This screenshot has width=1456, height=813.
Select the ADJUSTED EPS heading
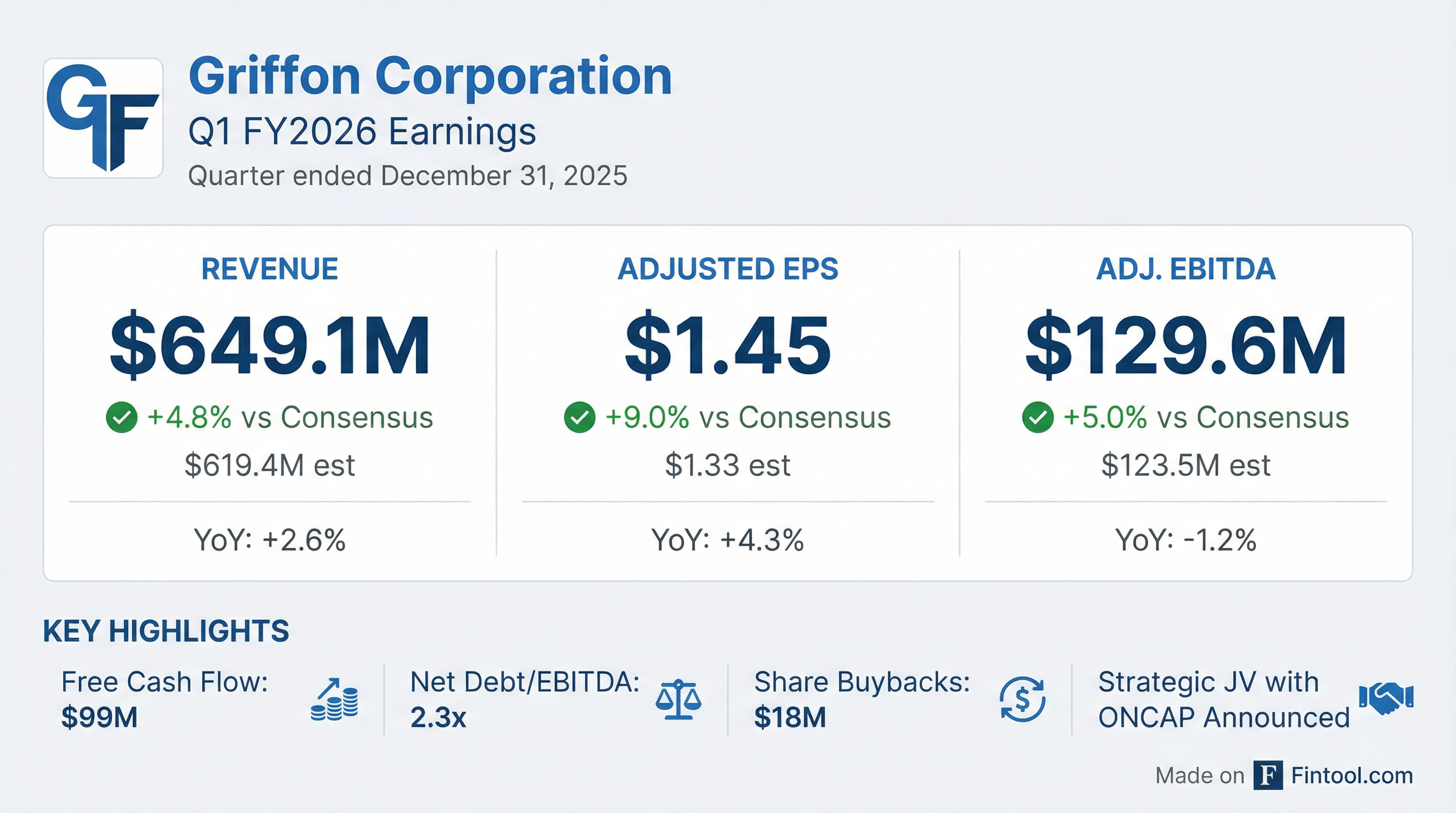728,268
